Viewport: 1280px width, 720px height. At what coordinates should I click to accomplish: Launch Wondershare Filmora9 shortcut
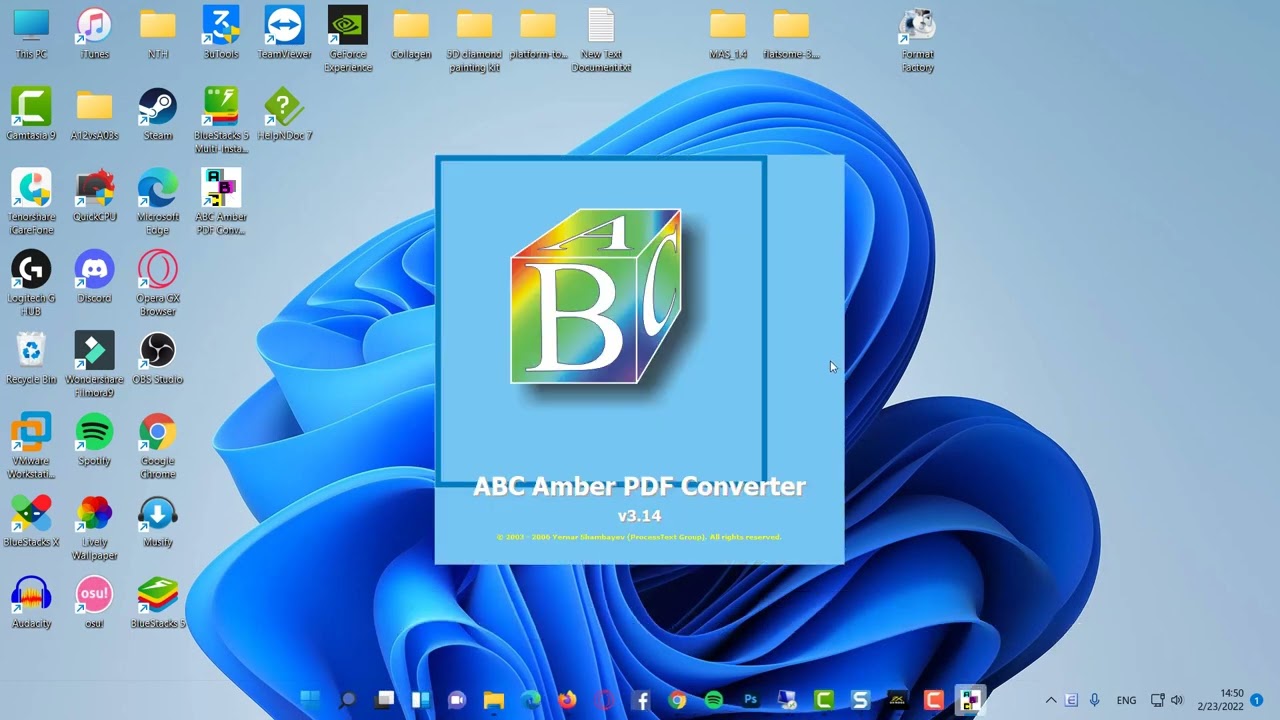click(x=94, y=364)
